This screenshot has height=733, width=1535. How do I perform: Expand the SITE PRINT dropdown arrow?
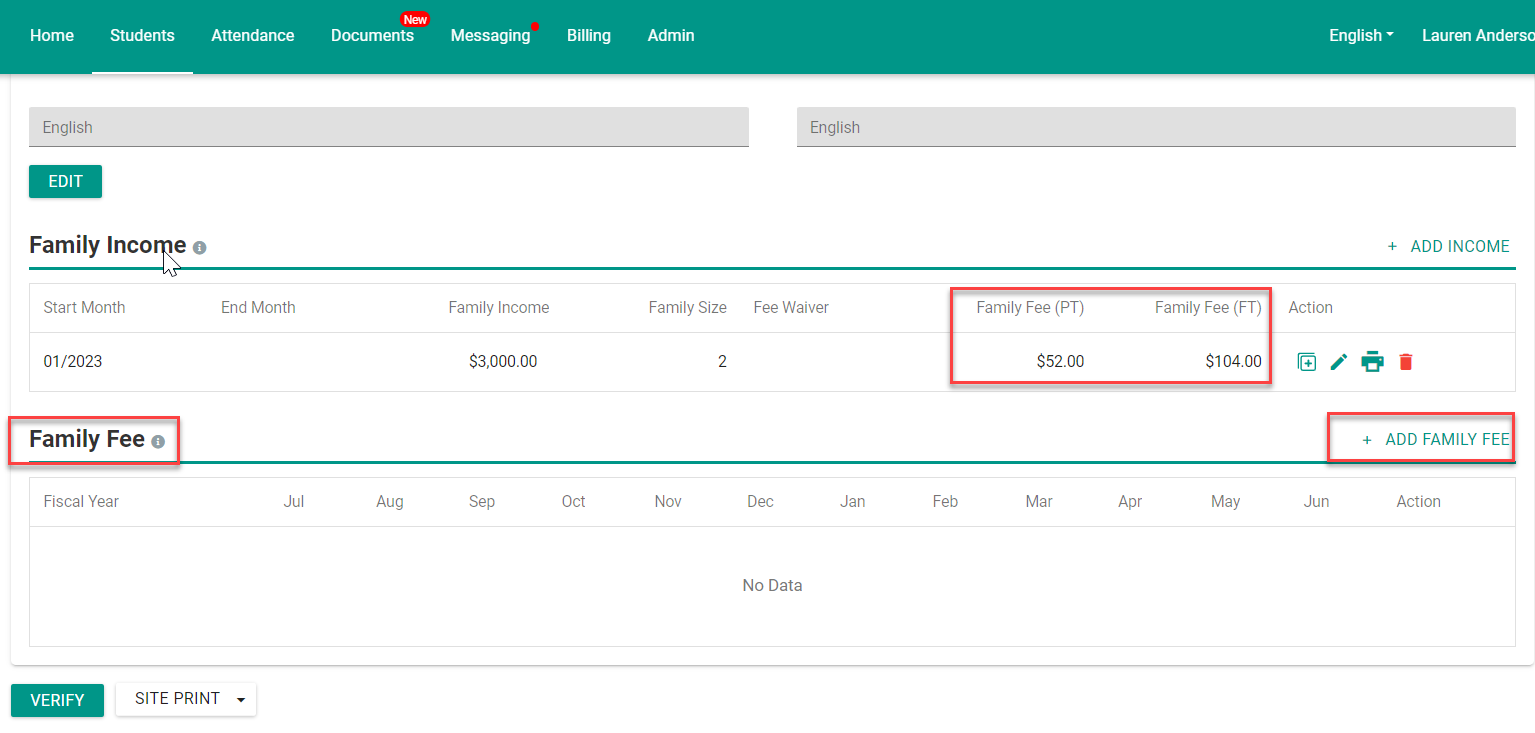tap(240, 700)
